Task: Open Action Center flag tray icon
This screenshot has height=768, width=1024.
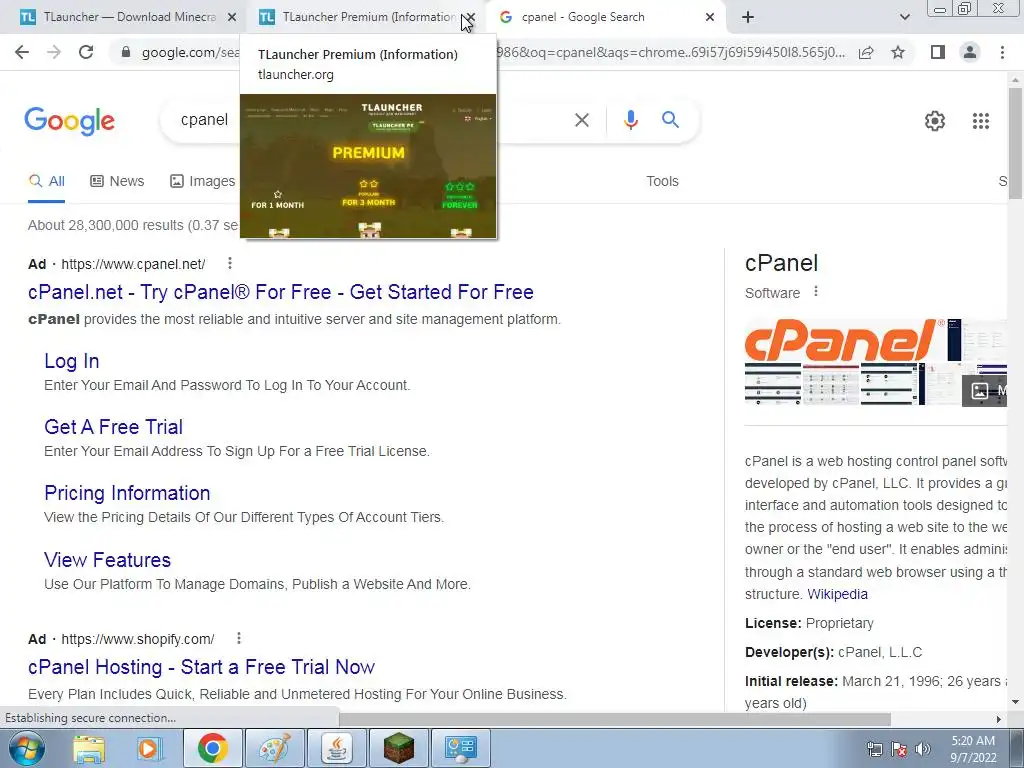Action: [x=899, y=749]
